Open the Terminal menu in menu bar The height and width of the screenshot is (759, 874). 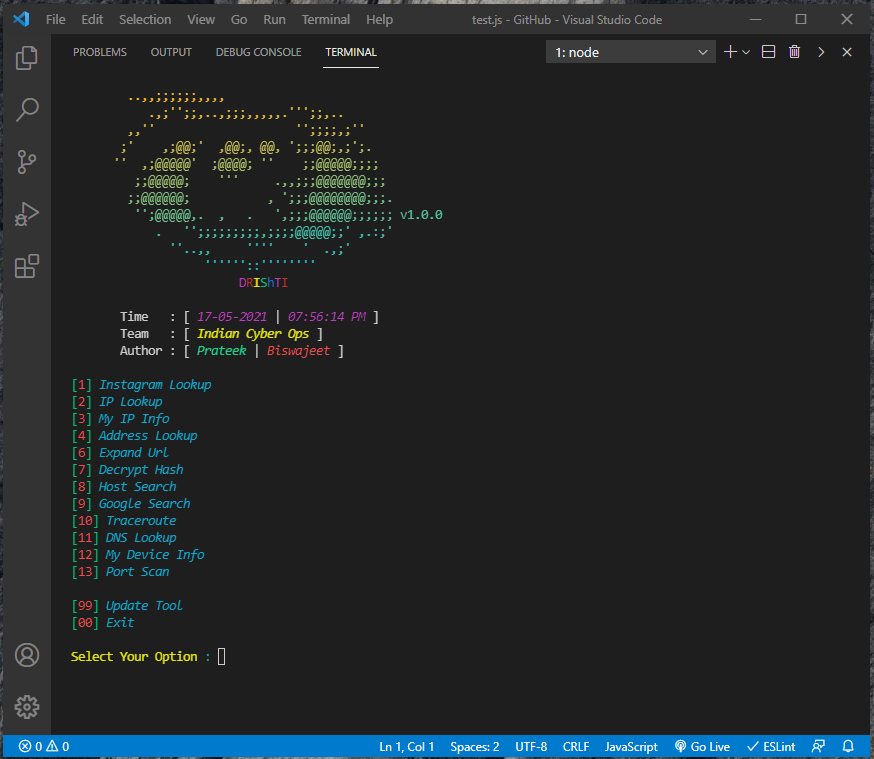point(326,19)
